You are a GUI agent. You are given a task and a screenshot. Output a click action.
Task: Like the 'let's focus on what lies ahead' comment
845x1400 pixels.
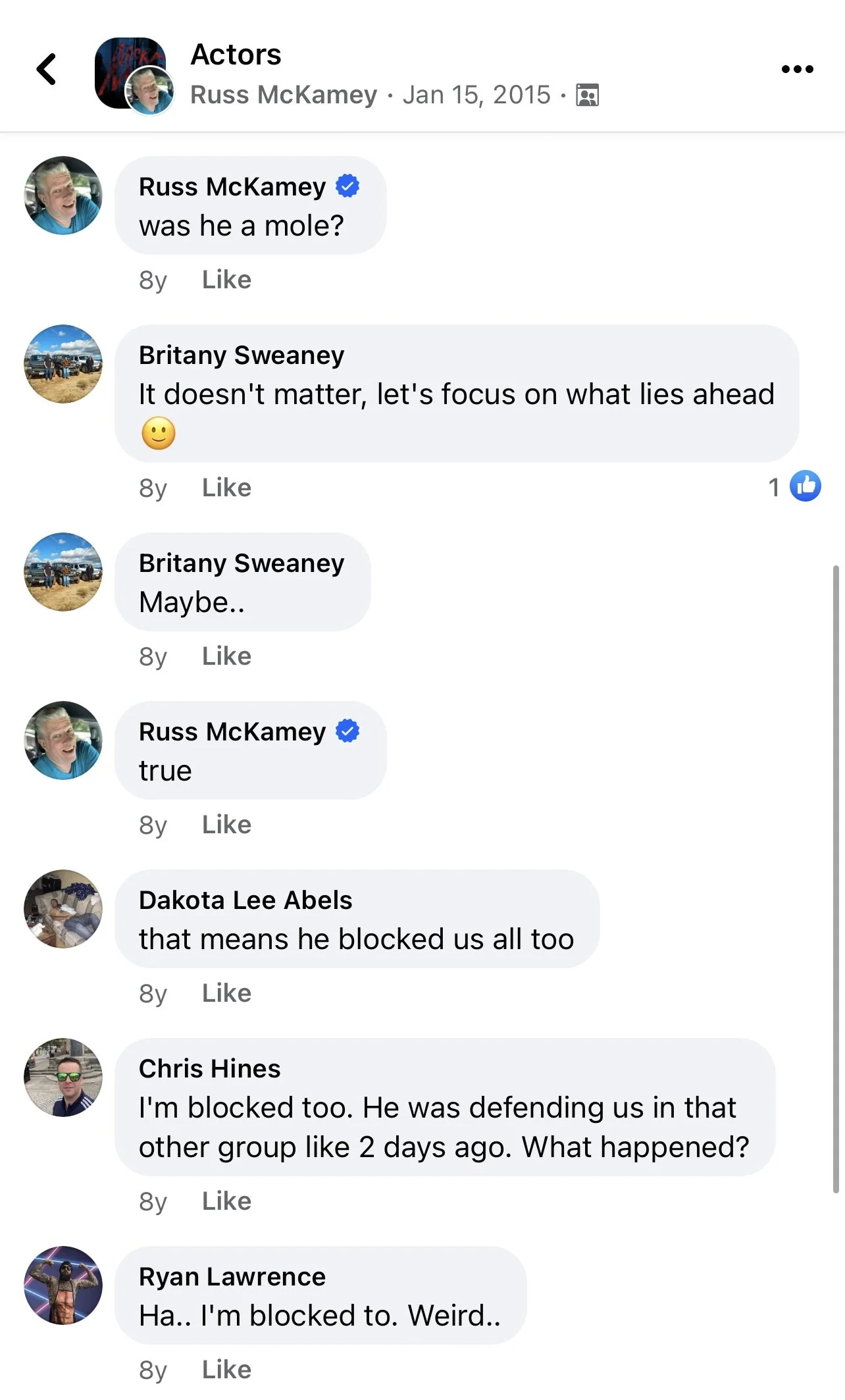[226, 488]
